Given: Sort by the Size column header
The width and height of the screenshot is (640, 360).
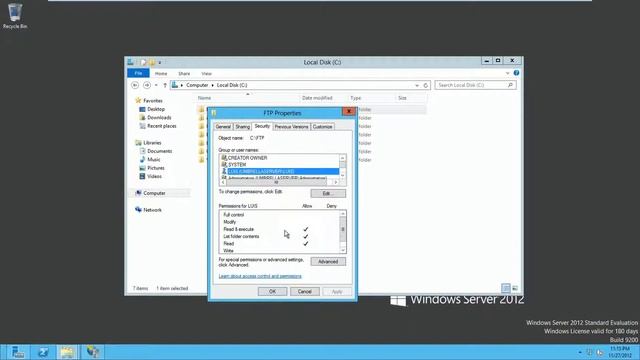Looking at the screenshot, I should point(402,98).
